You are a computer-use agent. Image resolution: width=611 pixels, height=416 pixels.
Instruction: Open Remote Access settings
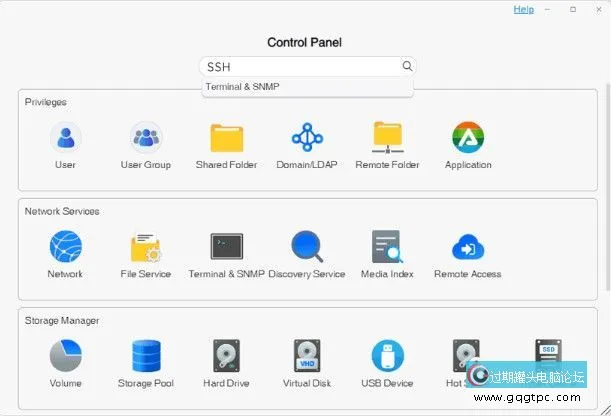click(x=468, y=247)
